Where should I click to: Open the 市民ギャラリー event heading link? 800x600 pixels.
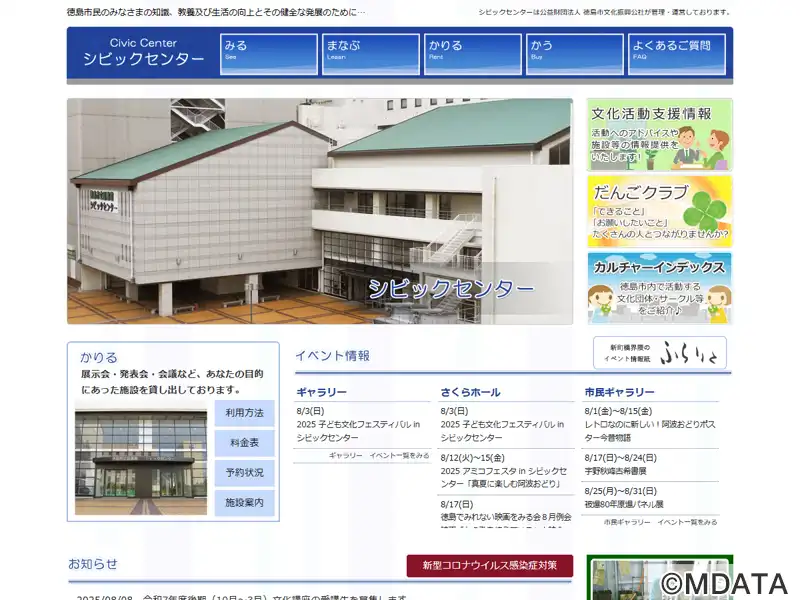(x=619, y=392)
